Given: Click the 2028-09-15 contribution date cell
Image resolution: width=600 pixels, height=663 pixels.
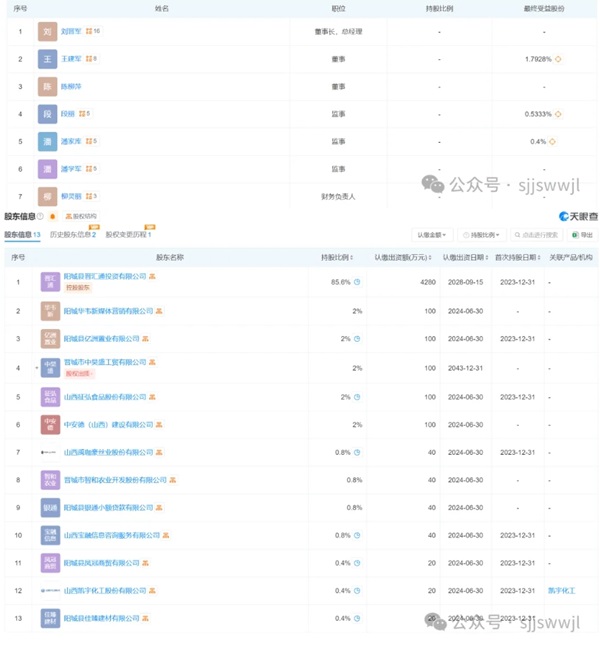Looking at the screenshot, I should click(x=466, y=282).
